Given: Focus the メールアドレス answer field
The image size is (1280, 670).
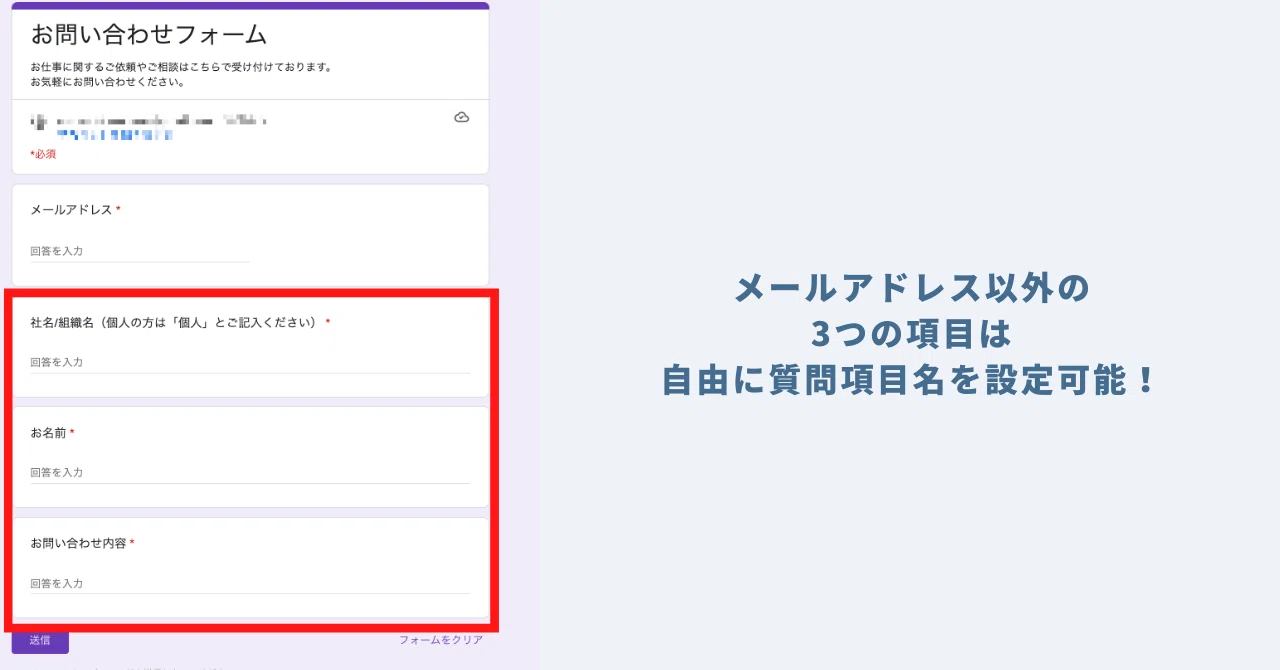Looking at the screenshot, I should tap(140, 251).
